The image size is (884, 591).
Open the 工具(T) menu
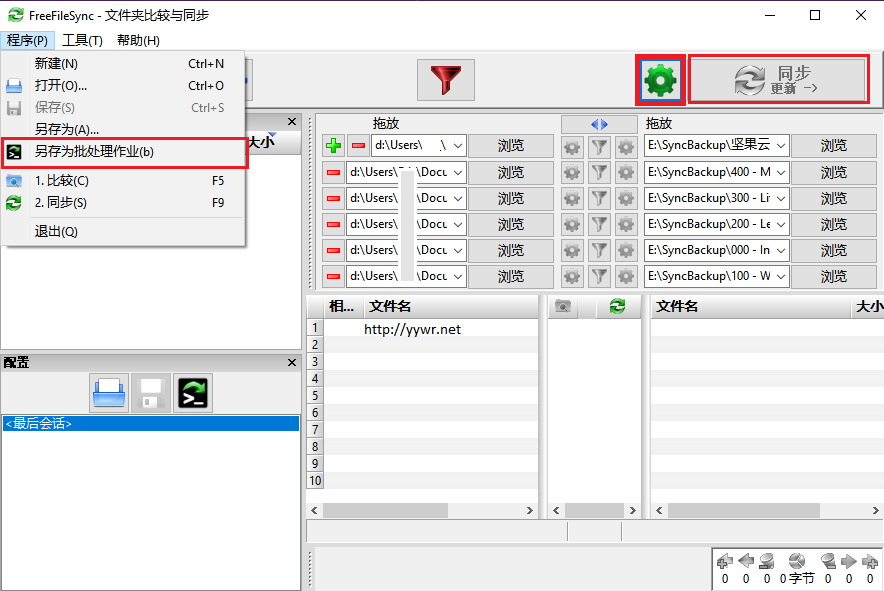(82, 41)
